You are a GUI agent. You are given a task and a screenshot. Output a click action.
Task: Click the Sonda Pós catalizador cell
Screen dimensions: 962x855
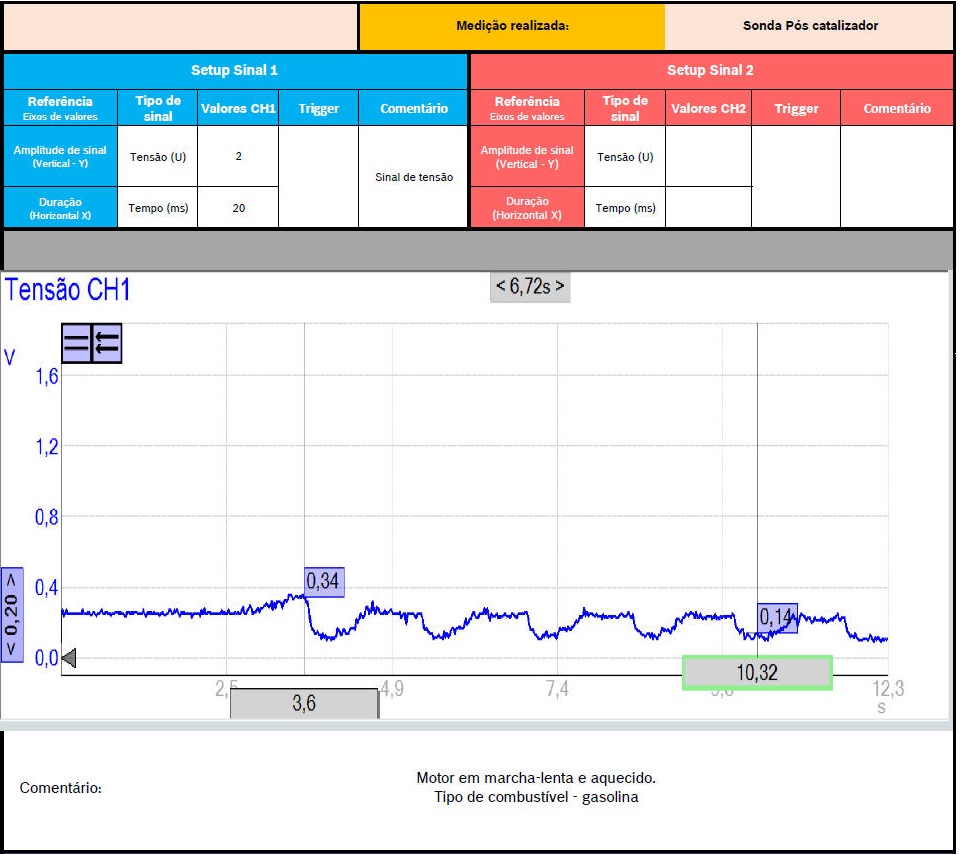tap(810, 26)
